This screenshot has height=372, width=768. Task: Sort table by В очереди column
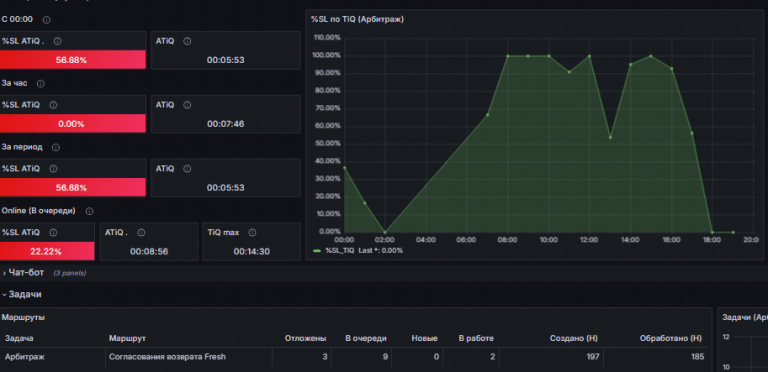(366, 339)
